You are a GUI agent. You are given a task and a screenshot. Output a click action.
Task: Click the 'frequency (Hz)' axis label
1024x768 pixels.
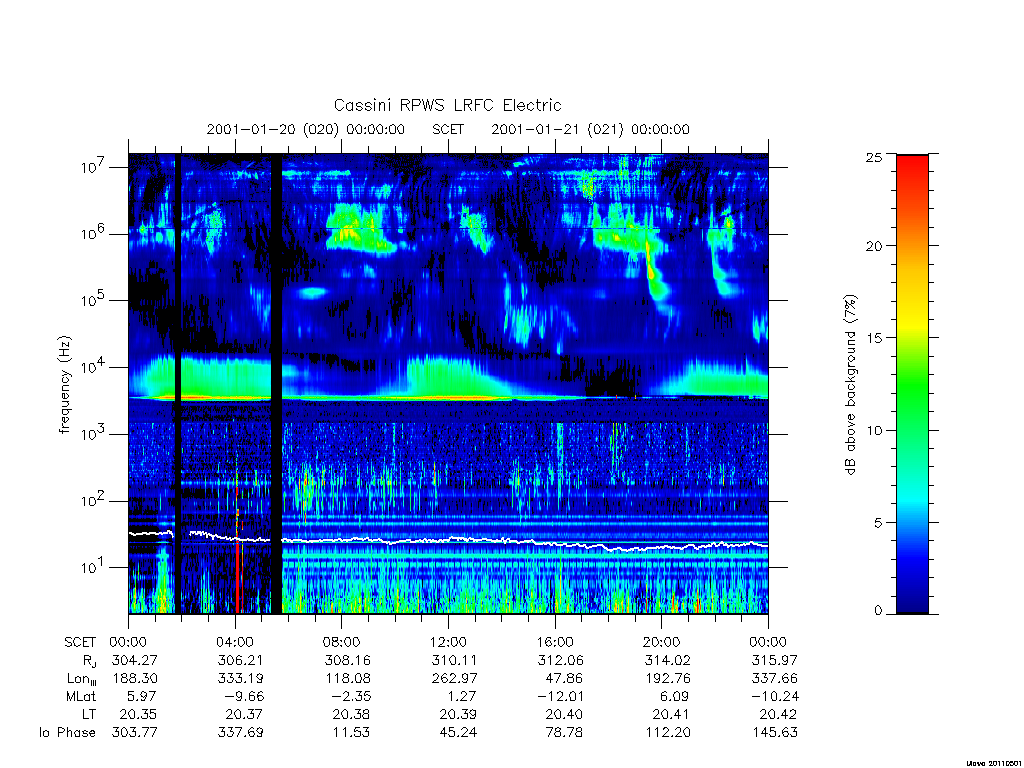64,385
